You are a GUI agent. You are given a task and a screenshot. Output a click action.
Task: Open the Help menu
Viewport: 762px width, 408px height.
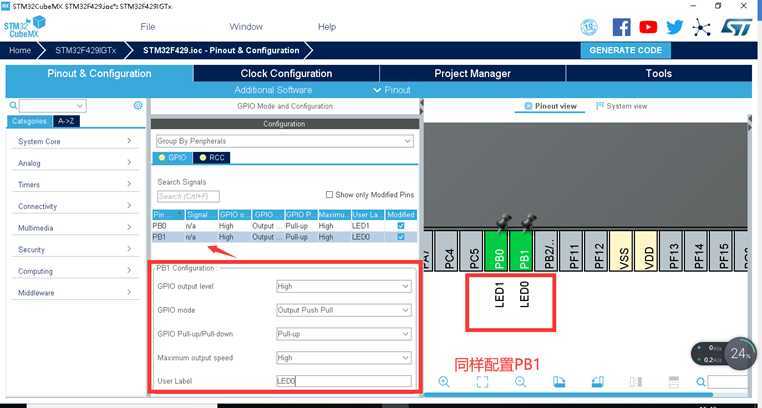click(327, 27)
